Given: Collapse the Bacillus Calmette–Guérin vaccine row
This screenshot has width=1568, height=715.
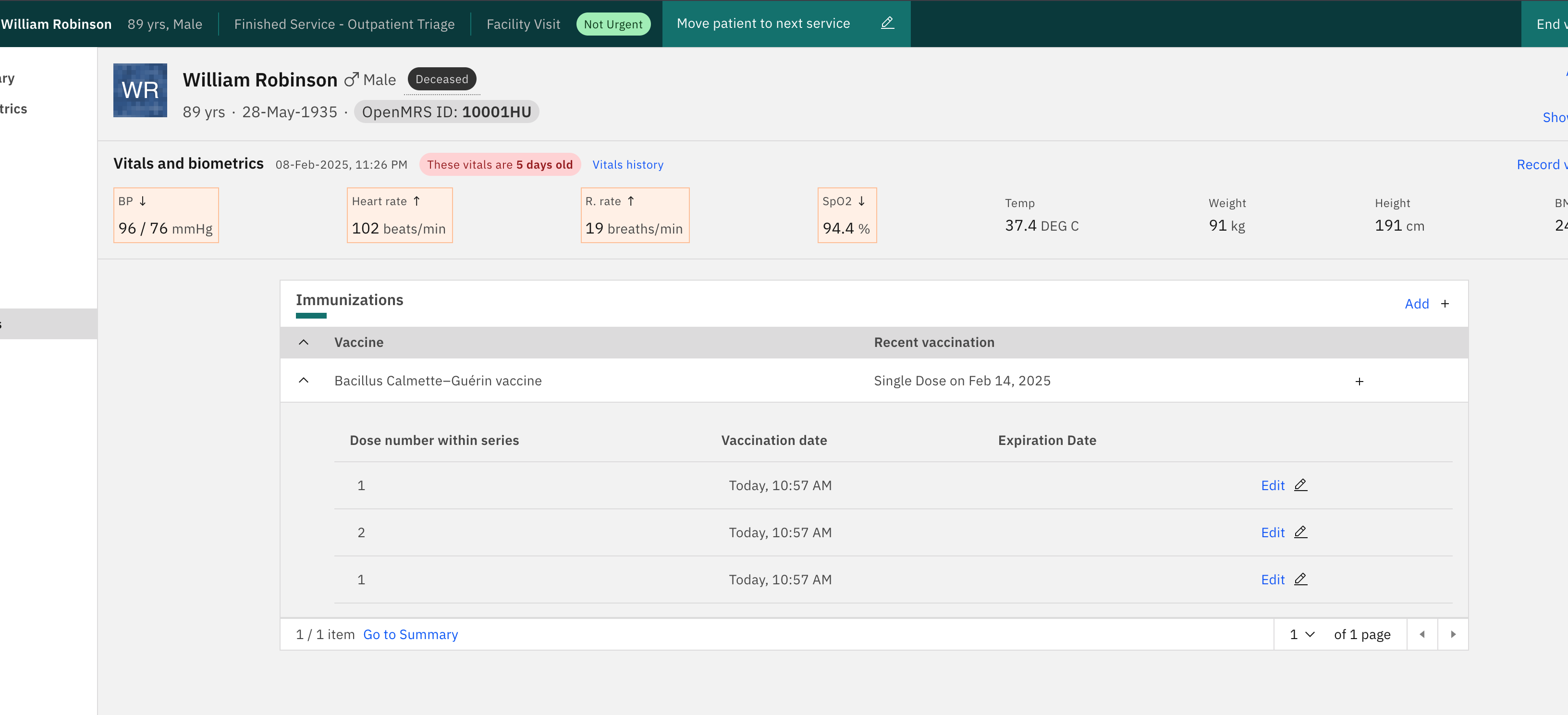Looking at the screenshot, I should [304, 380].
